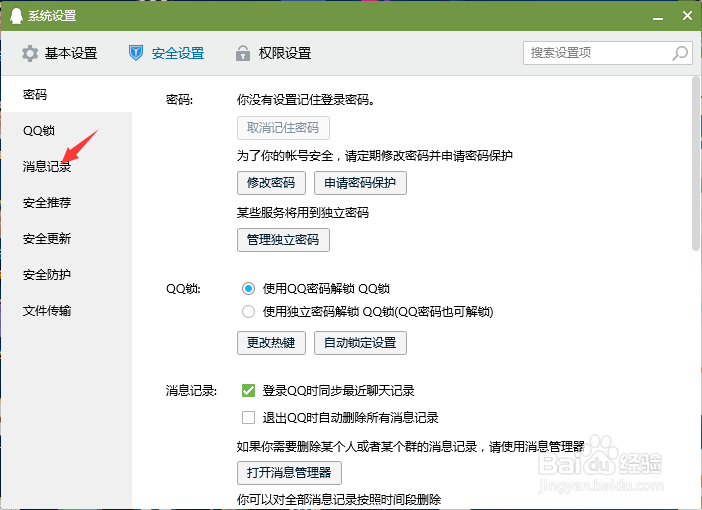Click the QQ锁: section label
Screen dimensions: 702x510
point(184,289)
